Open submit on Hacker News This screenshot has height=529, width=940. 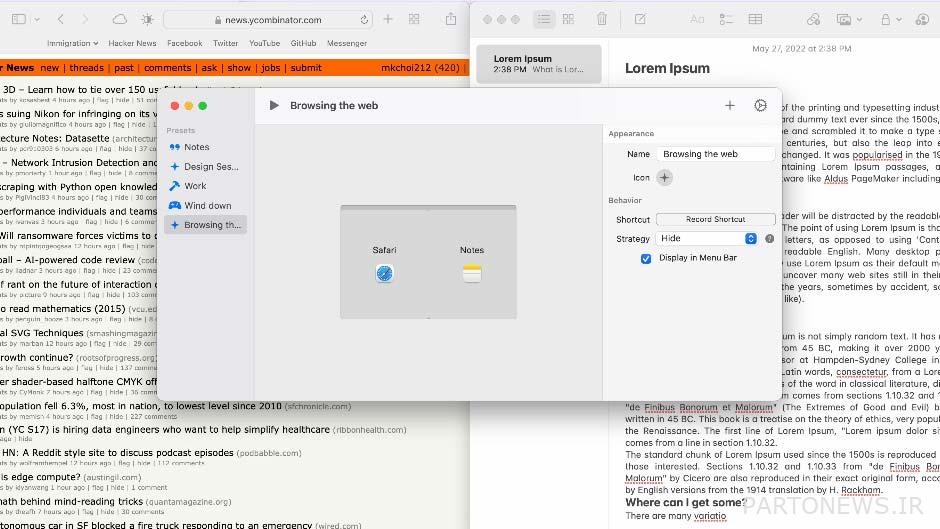(x=306, y=68)
